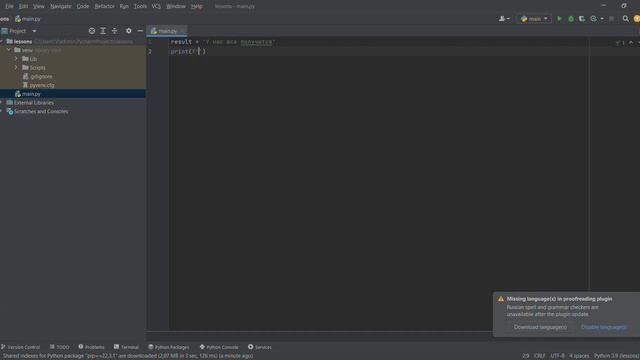Open the File menu
The image size is (640, 360).
9,6
